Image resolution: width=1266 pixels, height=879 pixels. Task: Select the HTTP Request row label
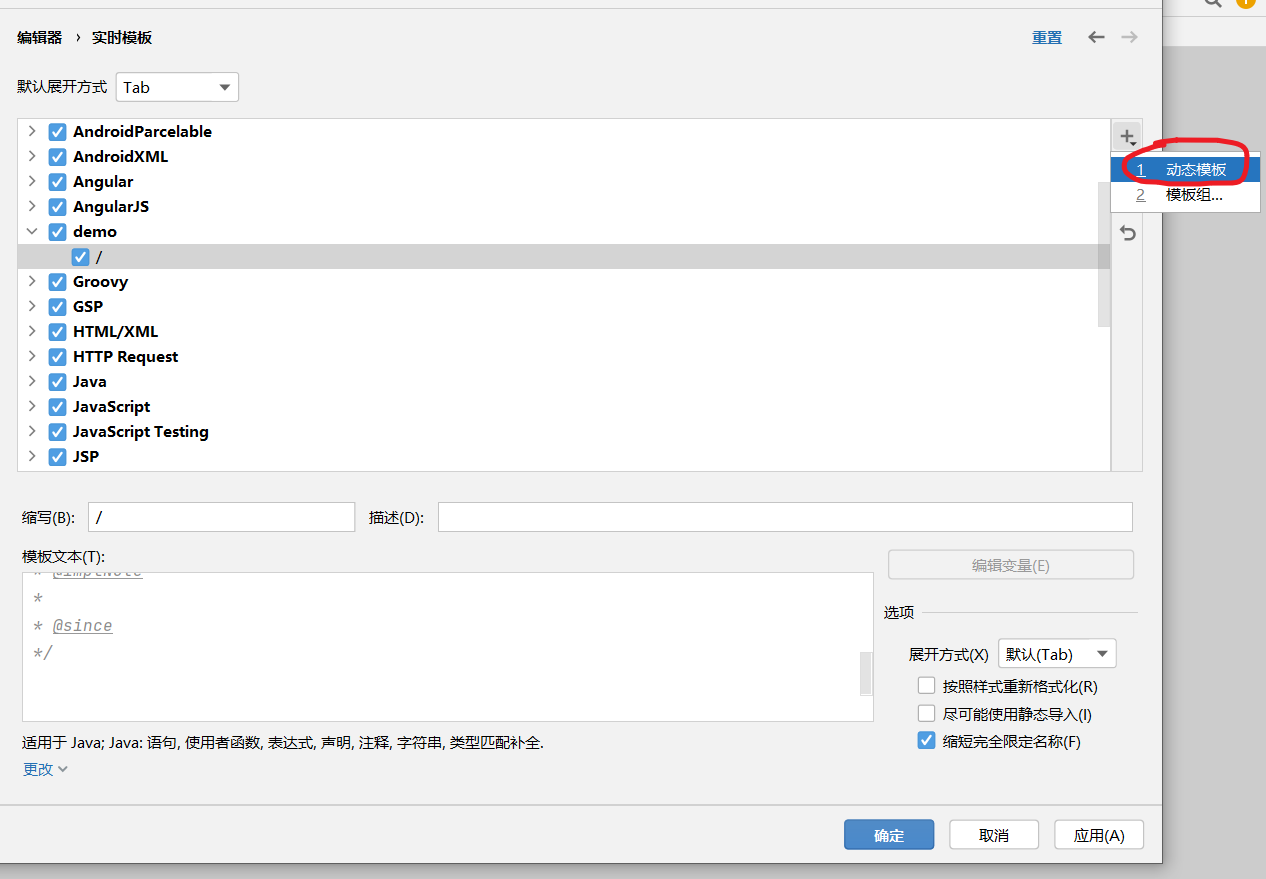(x=126, y=356)
